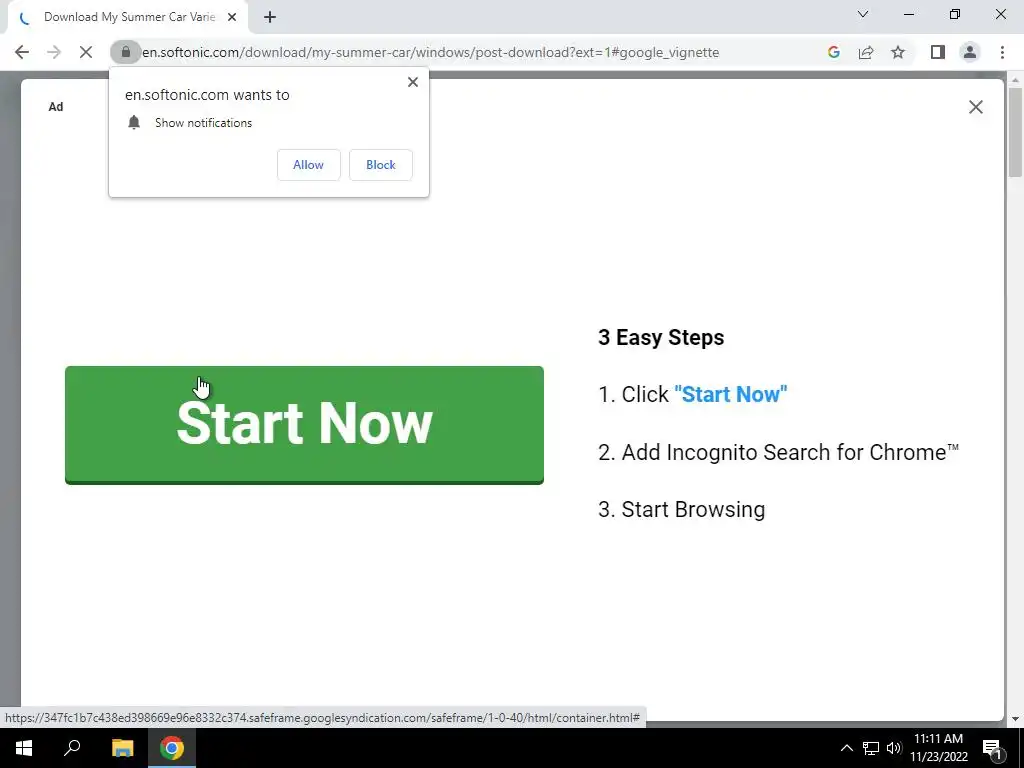This screenshot has height=768, width=1024.
Task: Open the Windows Start menu
Action: coord(24,748)
